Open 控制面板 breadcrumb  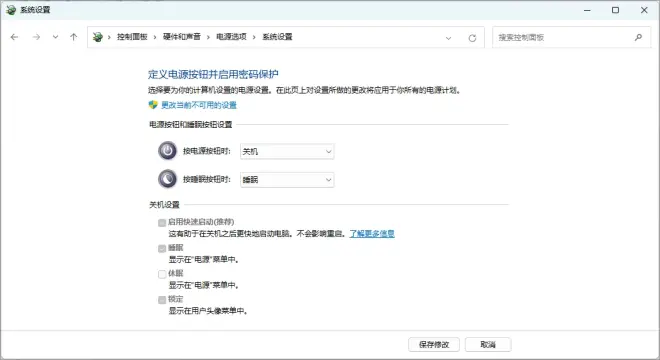pos(132,37)
